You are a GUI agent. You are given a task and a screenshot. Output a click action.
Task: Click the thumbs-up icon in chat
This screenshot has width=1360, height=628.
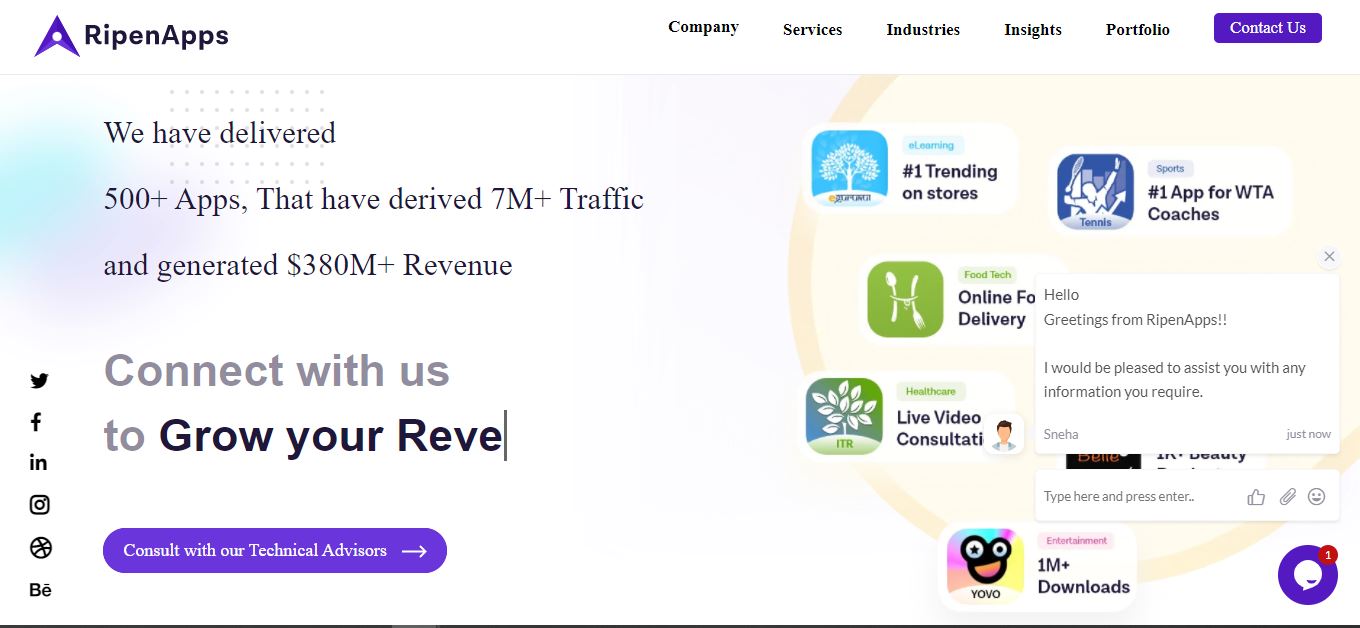tap(1256, 497)
